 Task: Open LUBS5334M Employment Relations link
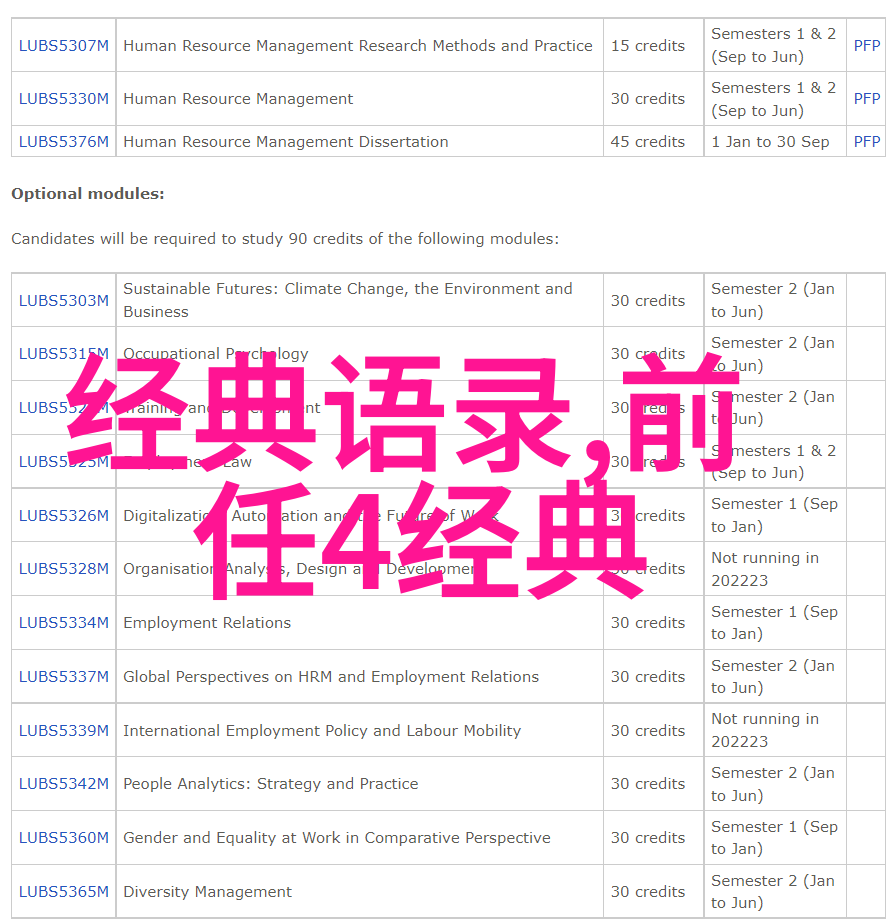point(63,623)
